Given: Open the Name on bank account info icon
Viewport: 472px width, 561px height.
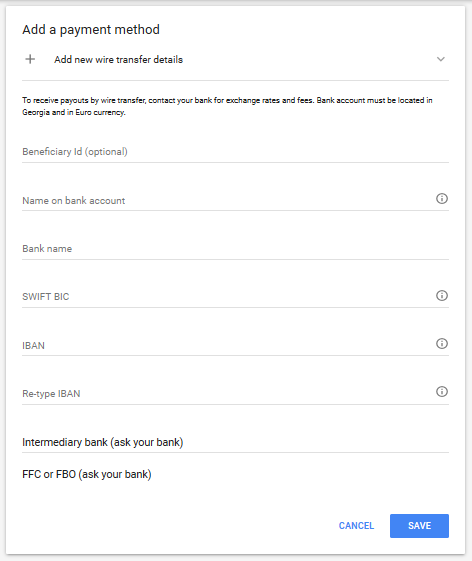Looking at the screenshot, I should [442, 199].
